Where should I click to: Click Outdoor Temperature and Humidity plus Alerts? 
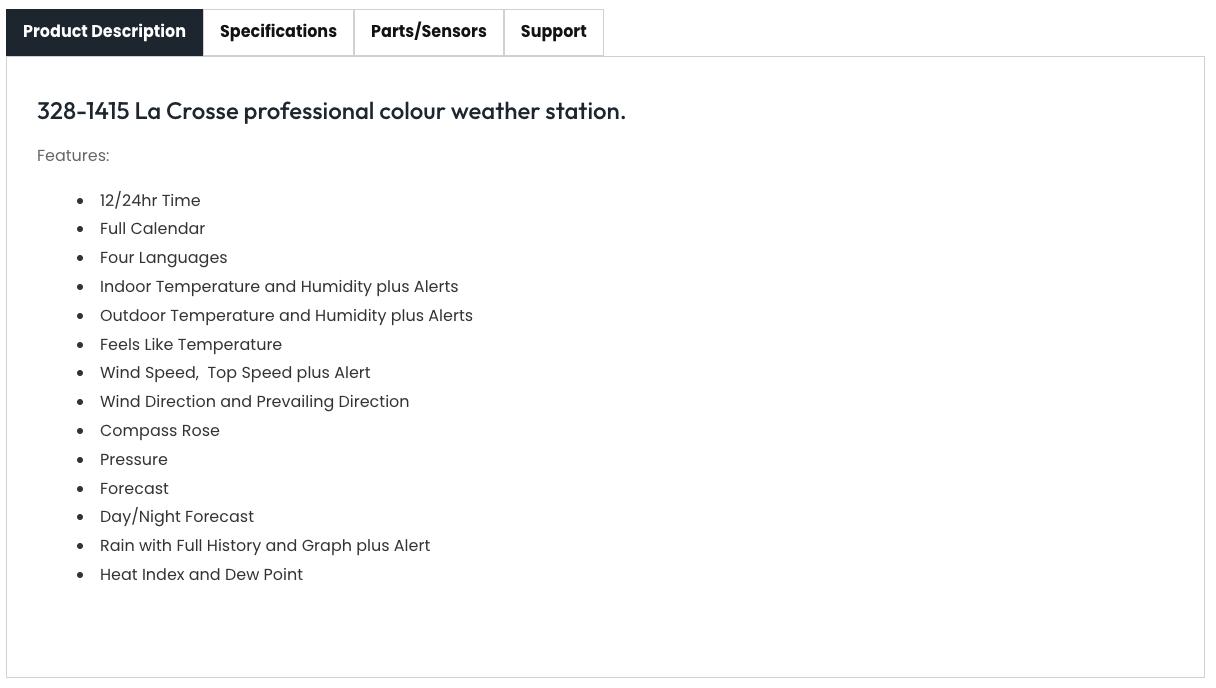pos(286,316)
